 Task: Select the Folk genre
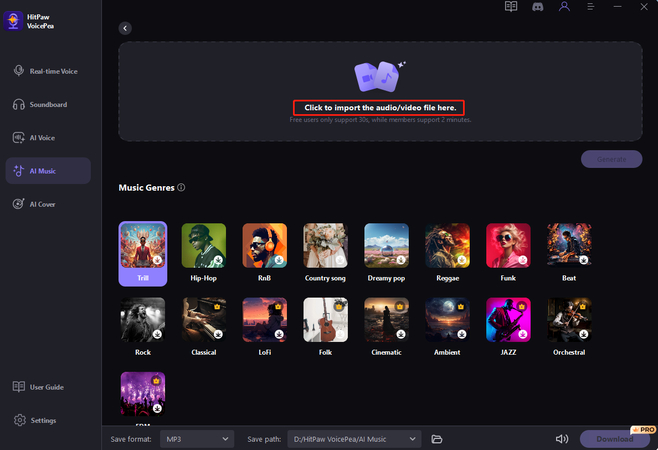(325, 327)
